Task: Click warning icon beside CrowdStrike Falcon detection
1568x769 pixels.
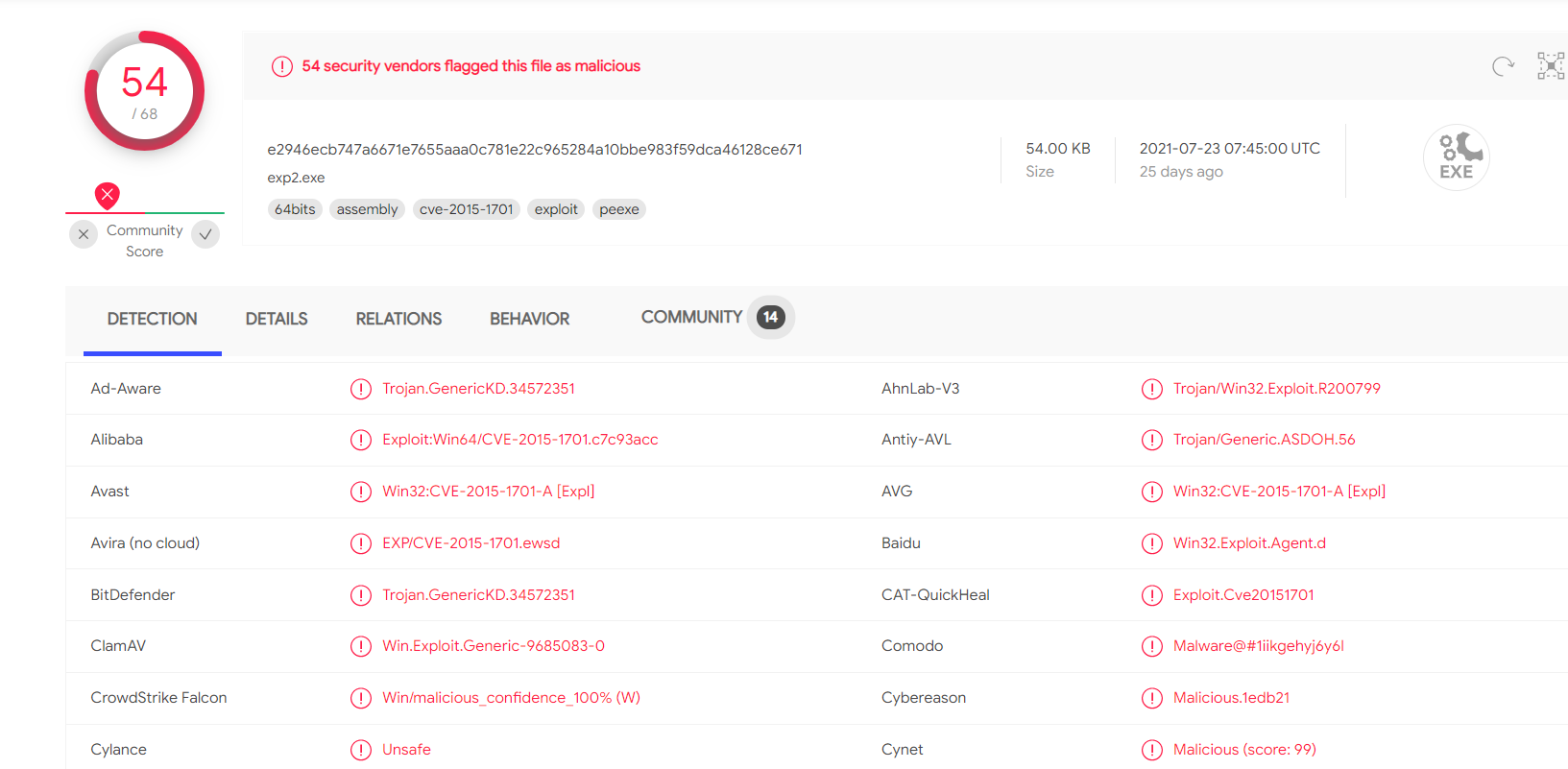Action: [361, 698]
